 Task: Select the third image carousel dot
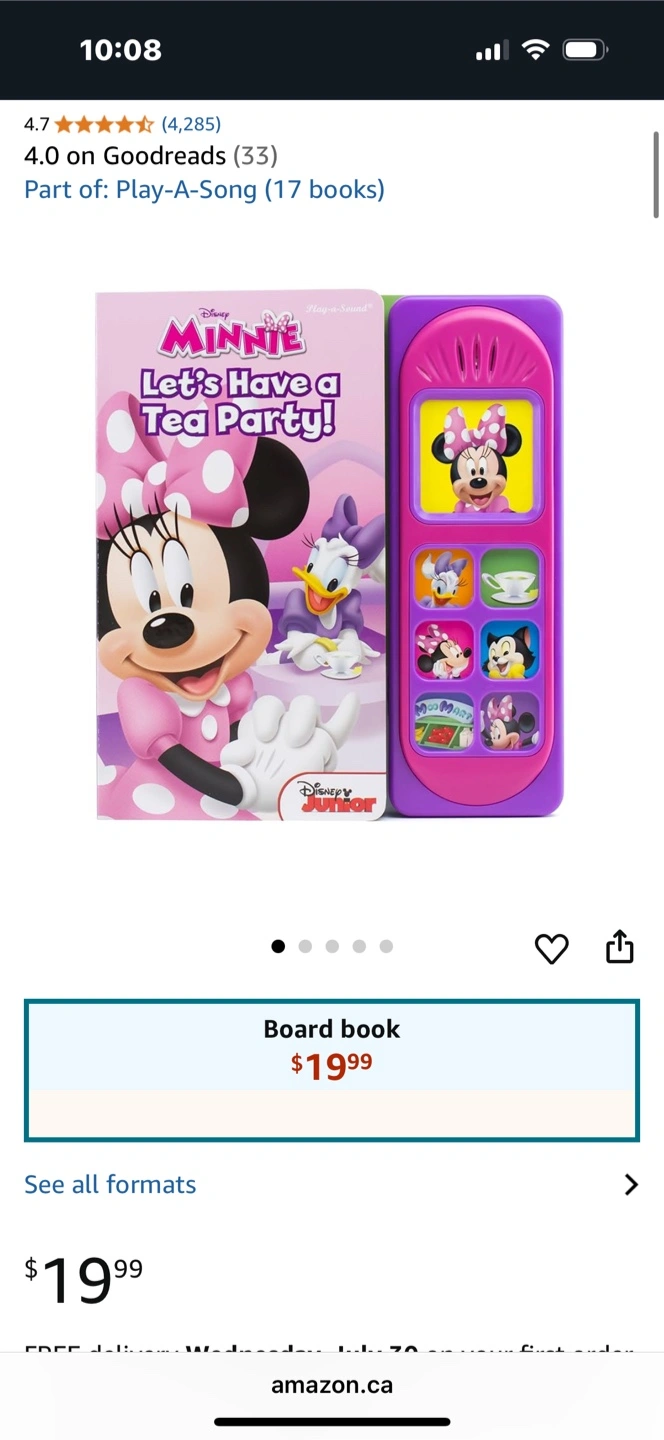point(332,946)
